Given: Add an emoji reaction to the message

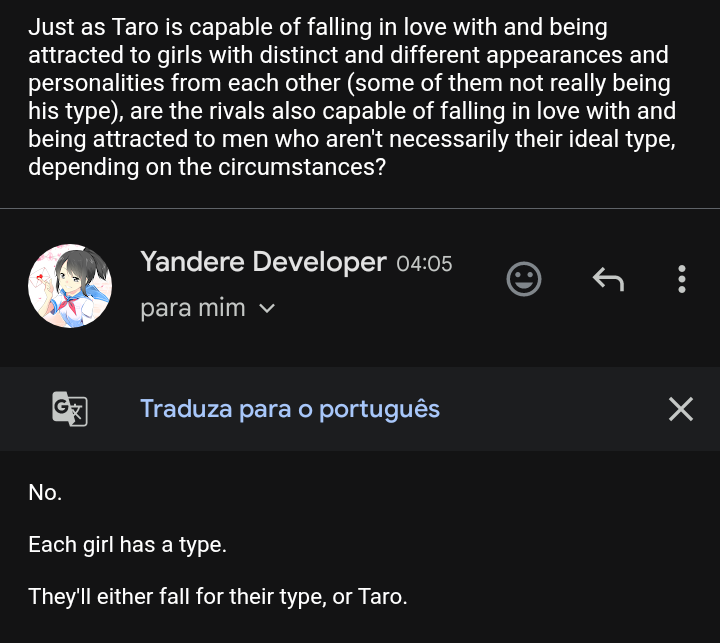Looking at the screenshot, I should pyautogui.click(x=524, y=279).
